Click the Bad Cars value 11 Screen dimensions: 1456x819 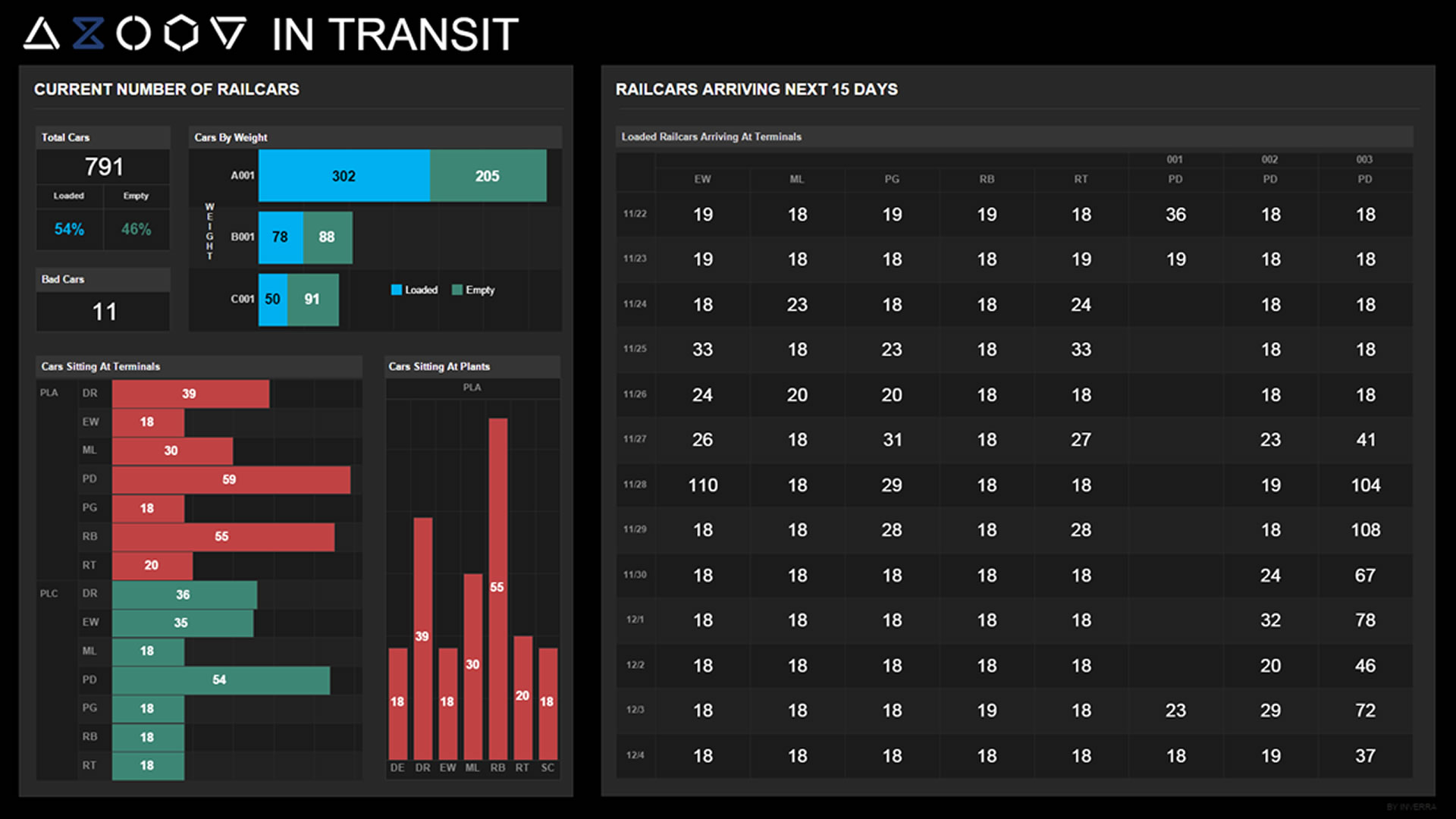(104, 312)
